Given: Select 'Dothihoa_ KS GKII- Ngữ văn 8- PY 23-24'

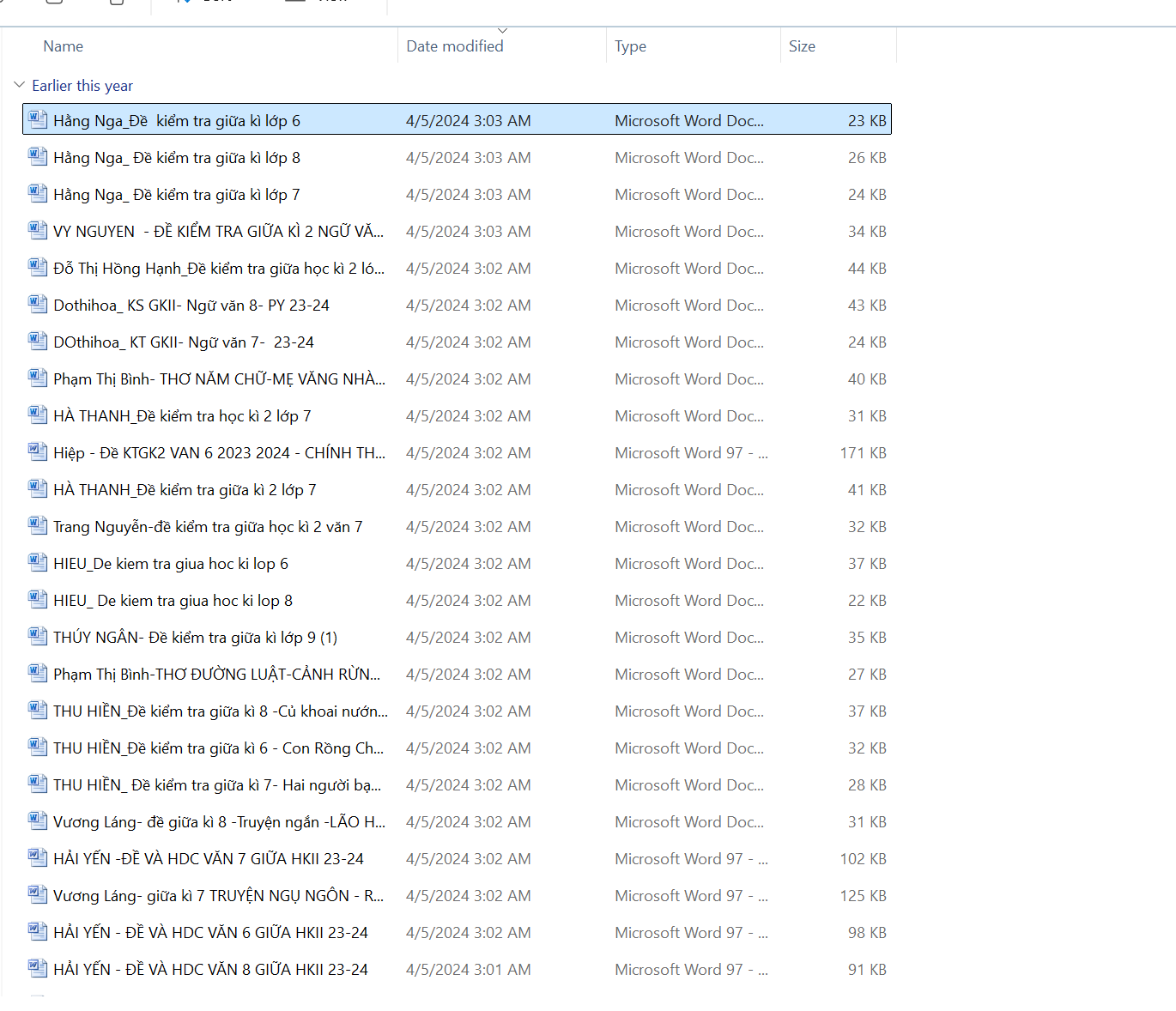Looking at the screenshot, I should [x=191, y=306].
